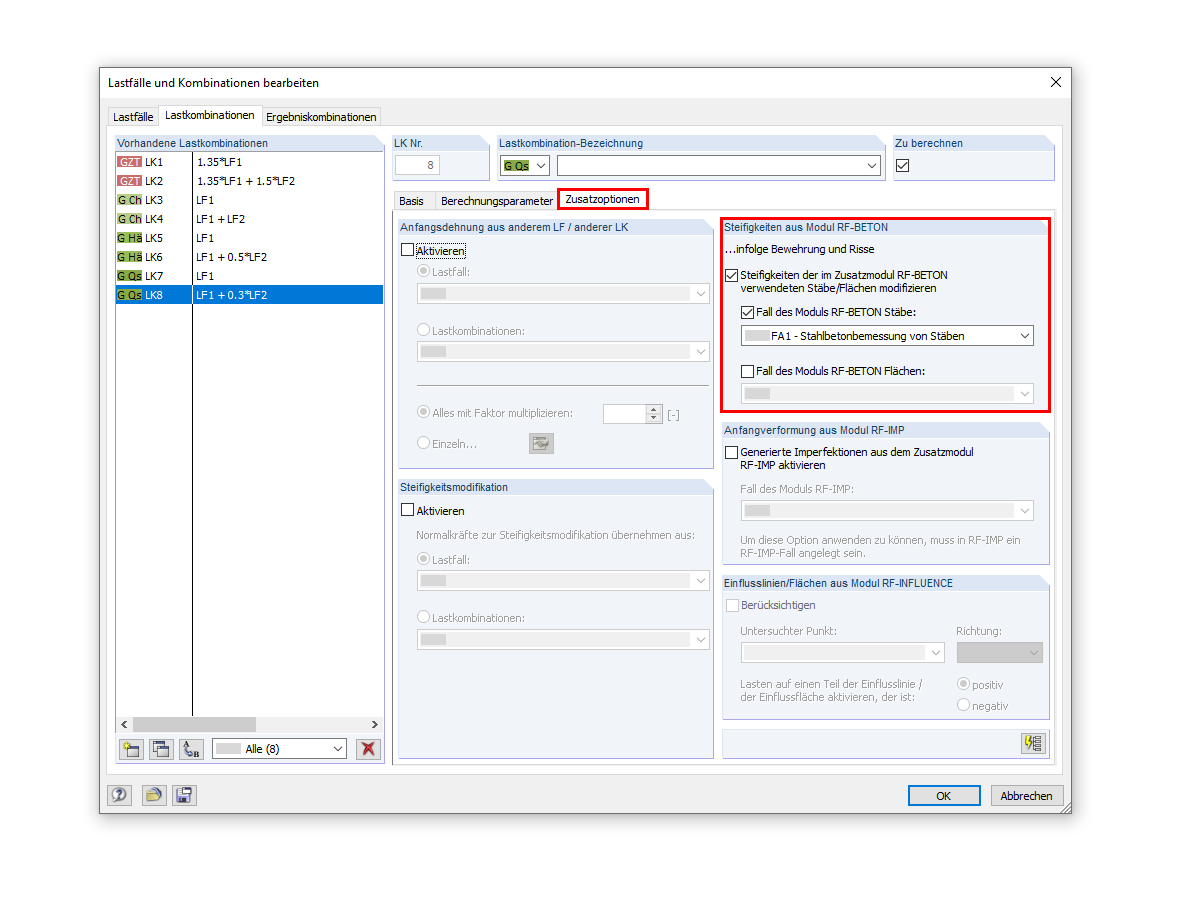
Task: Increase factor with spinner up arrow
Action: click(x=655, y=408)
